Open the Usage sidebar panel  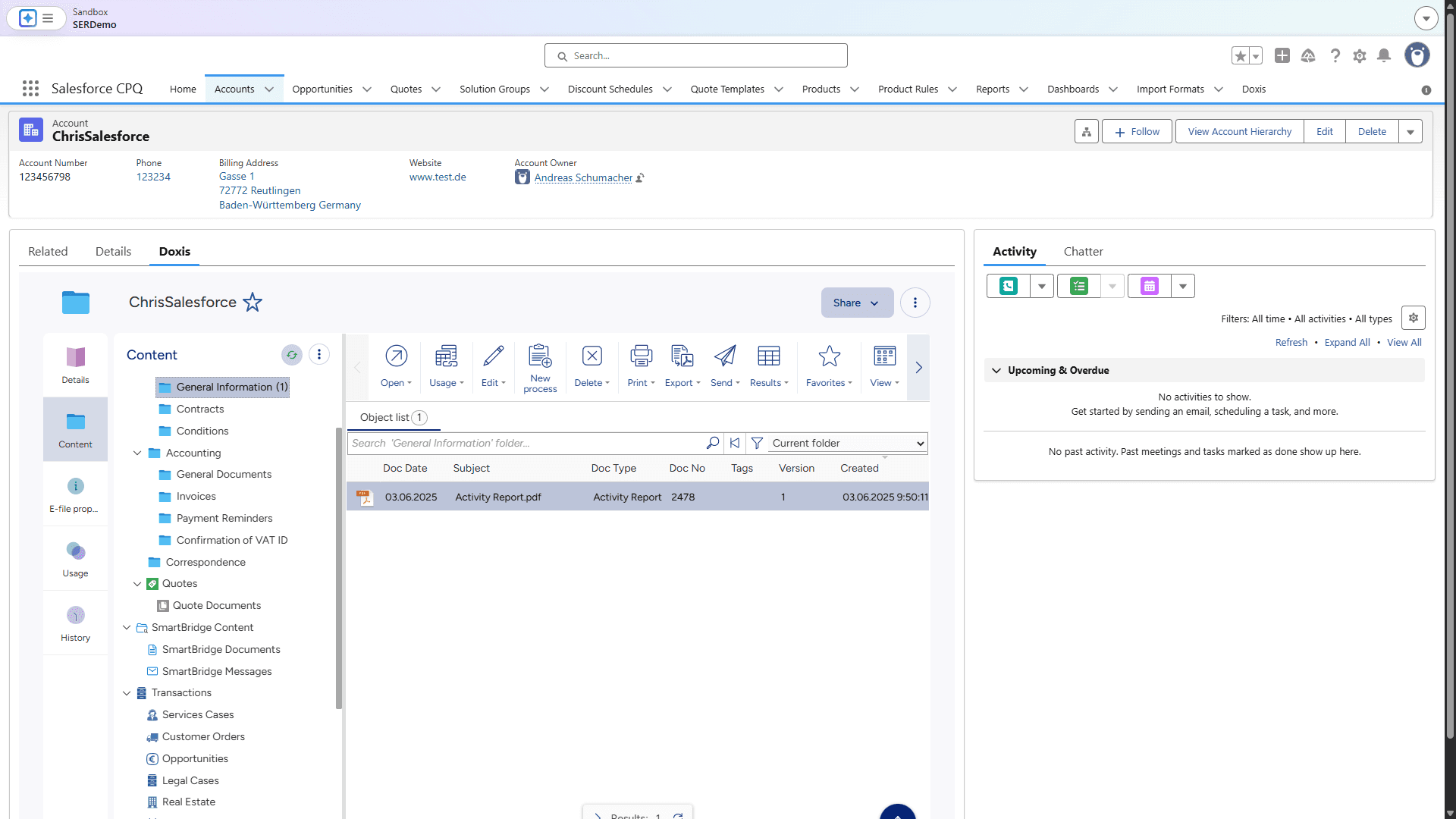(x=75, y=558)
